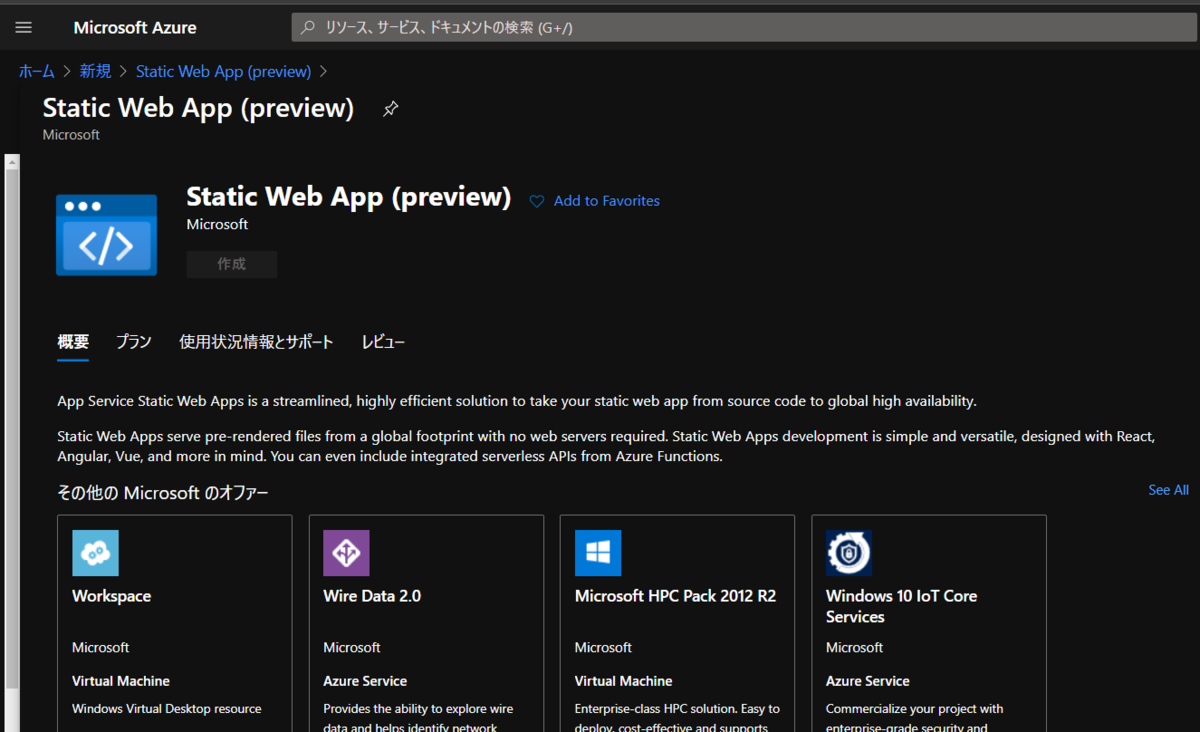Click the heart icon beside Add to Favorites

[537, 201]
